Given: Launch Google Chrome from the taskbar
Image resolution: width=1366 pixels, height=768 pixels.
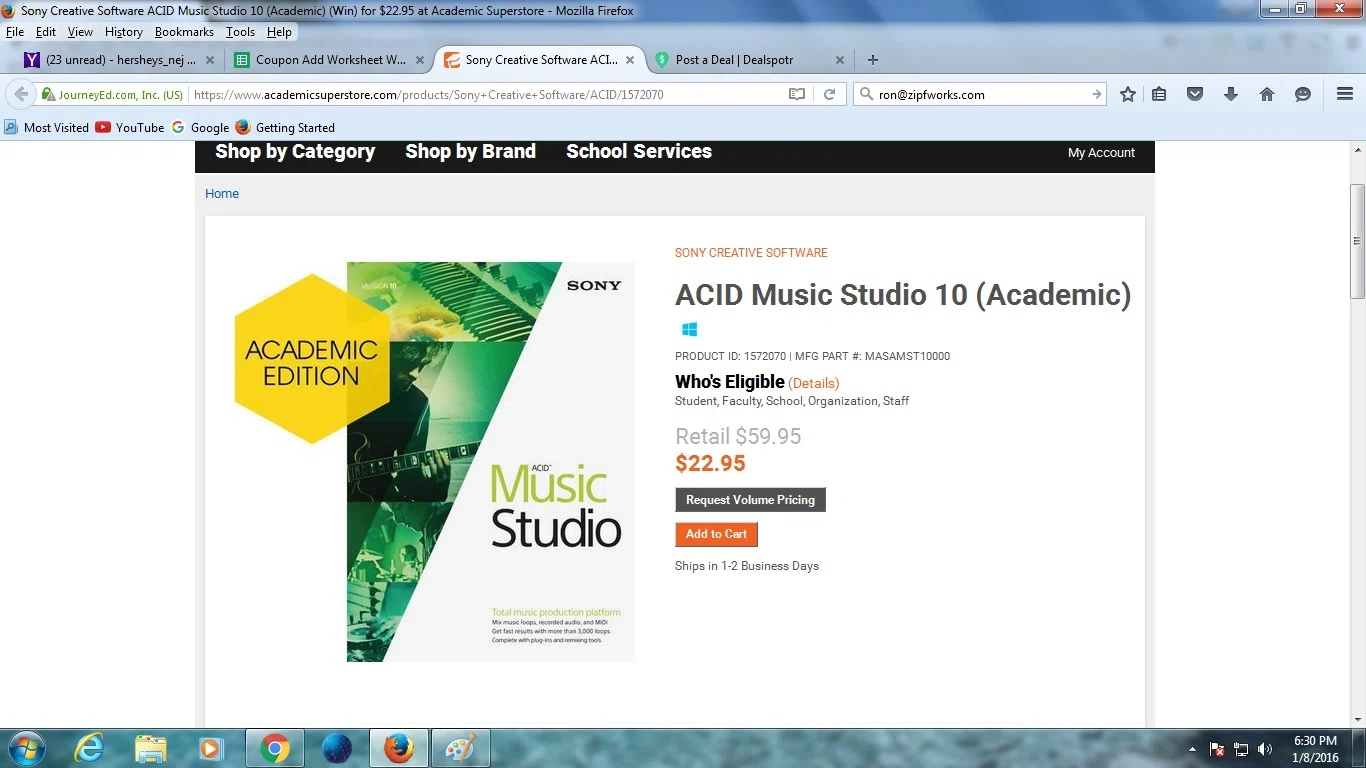Looking at the screenshot, I should [275, 748].
